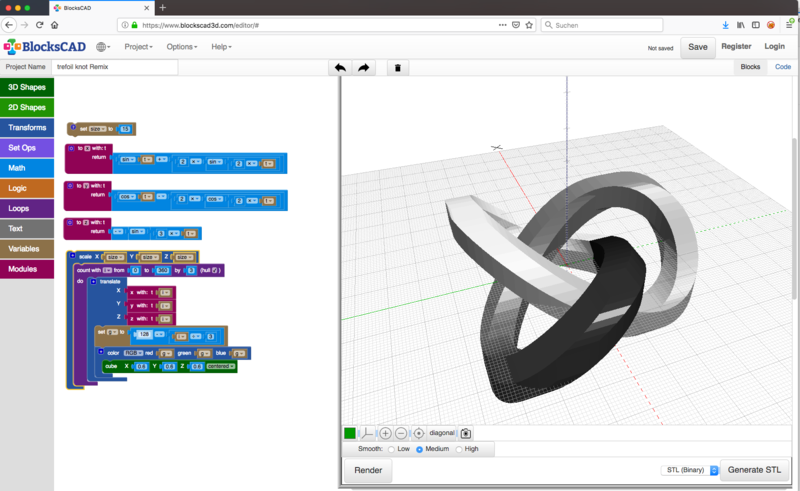This screenshot has height=491, width=800.
Task: Click the help icon on set size block
Action: [73, 128]
